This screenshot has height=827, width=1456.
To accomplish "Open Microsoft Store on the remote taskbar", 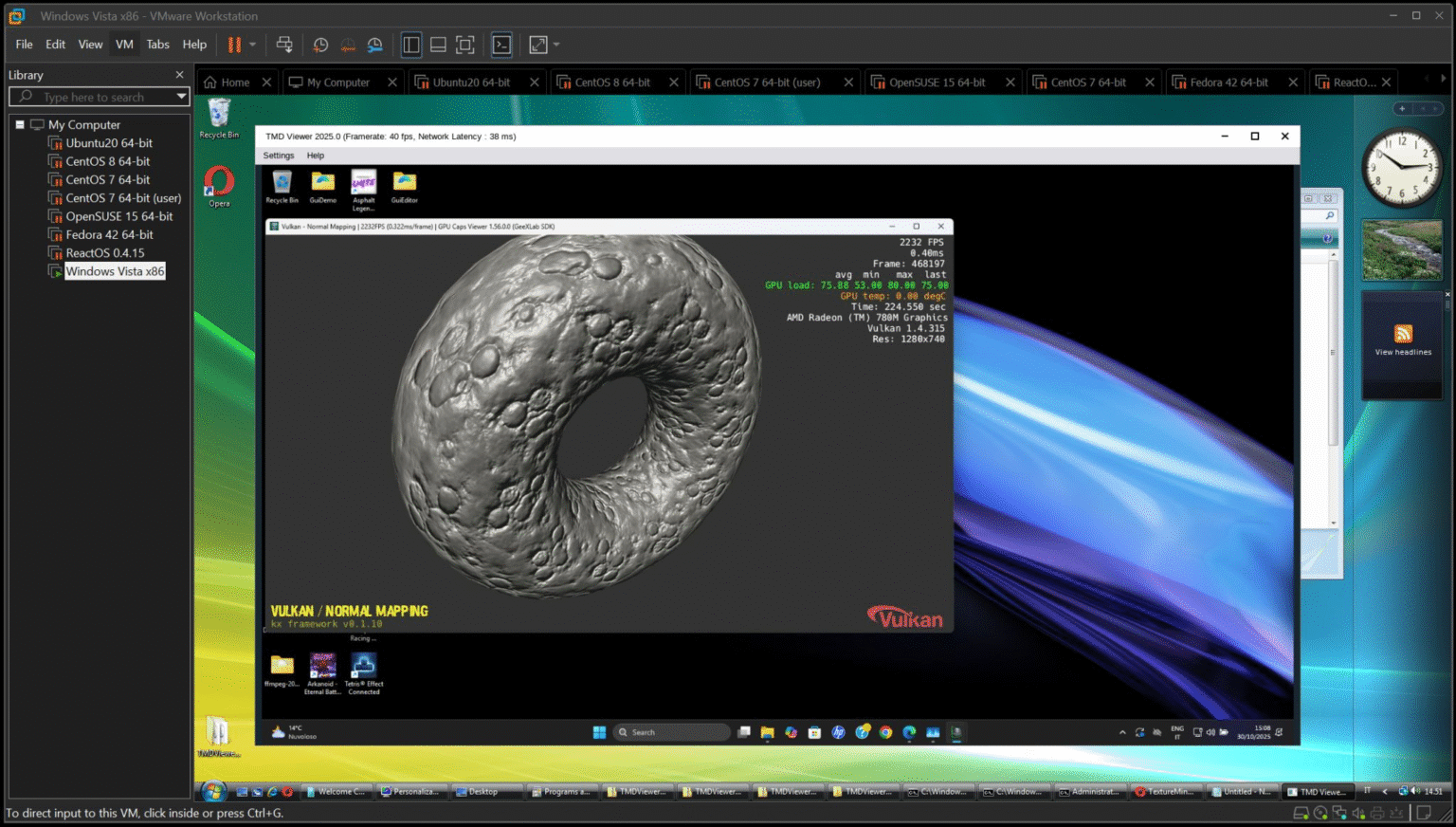I will coord(814,732).
